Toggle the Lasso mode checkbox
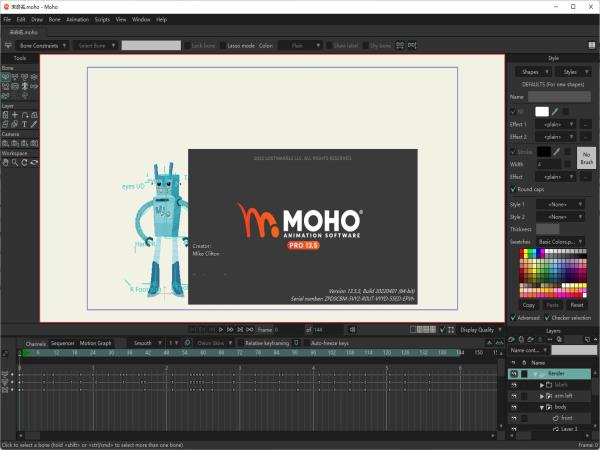Image resolution: width=600 pixels, height=450 pixels. click(x=222, y=45)
